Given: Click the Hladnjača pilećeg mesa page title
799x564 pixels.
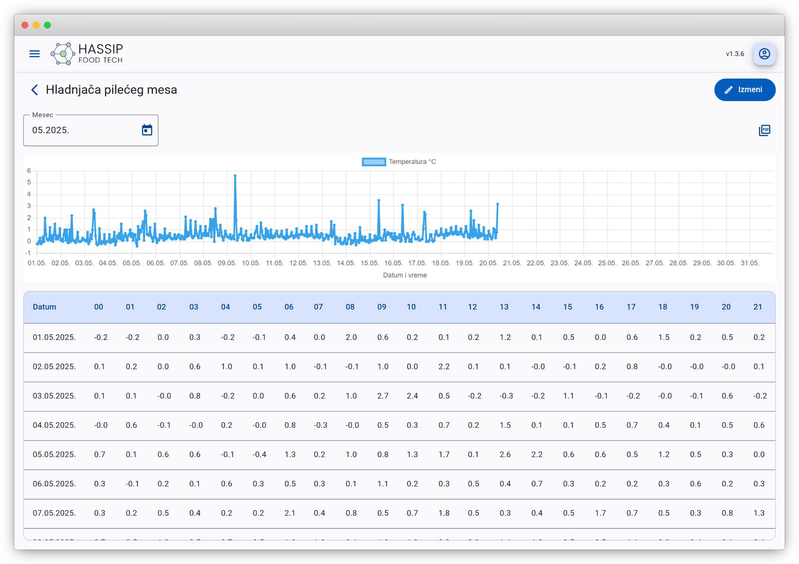Looking at the screenshot, I should click(111, 90).
